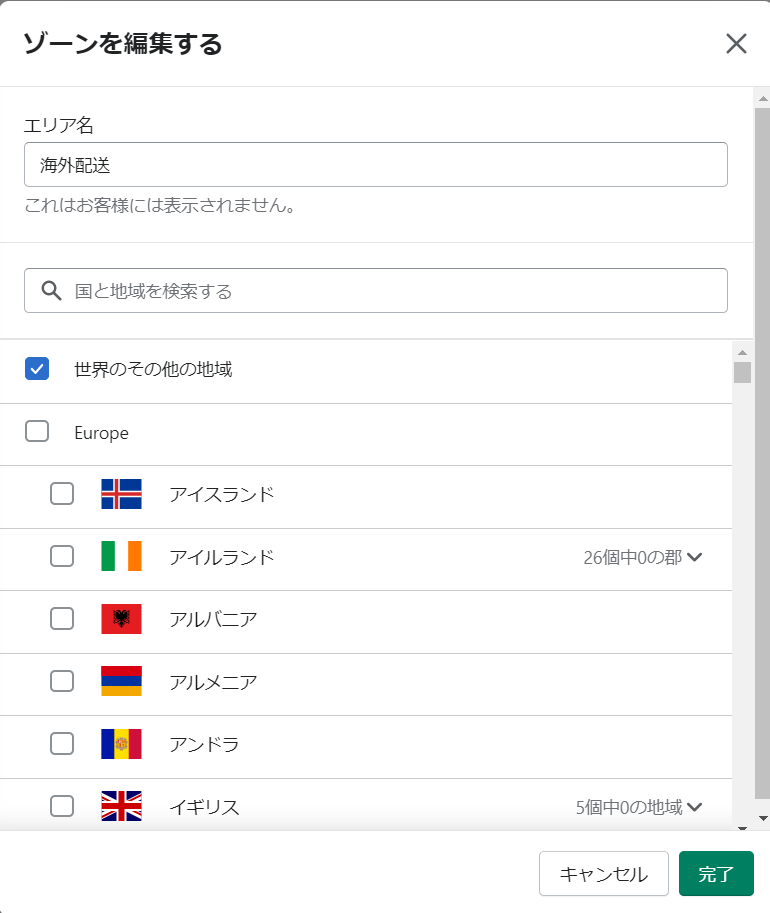Click the country and region search field

pyautogui.click(x=376, y=291)
